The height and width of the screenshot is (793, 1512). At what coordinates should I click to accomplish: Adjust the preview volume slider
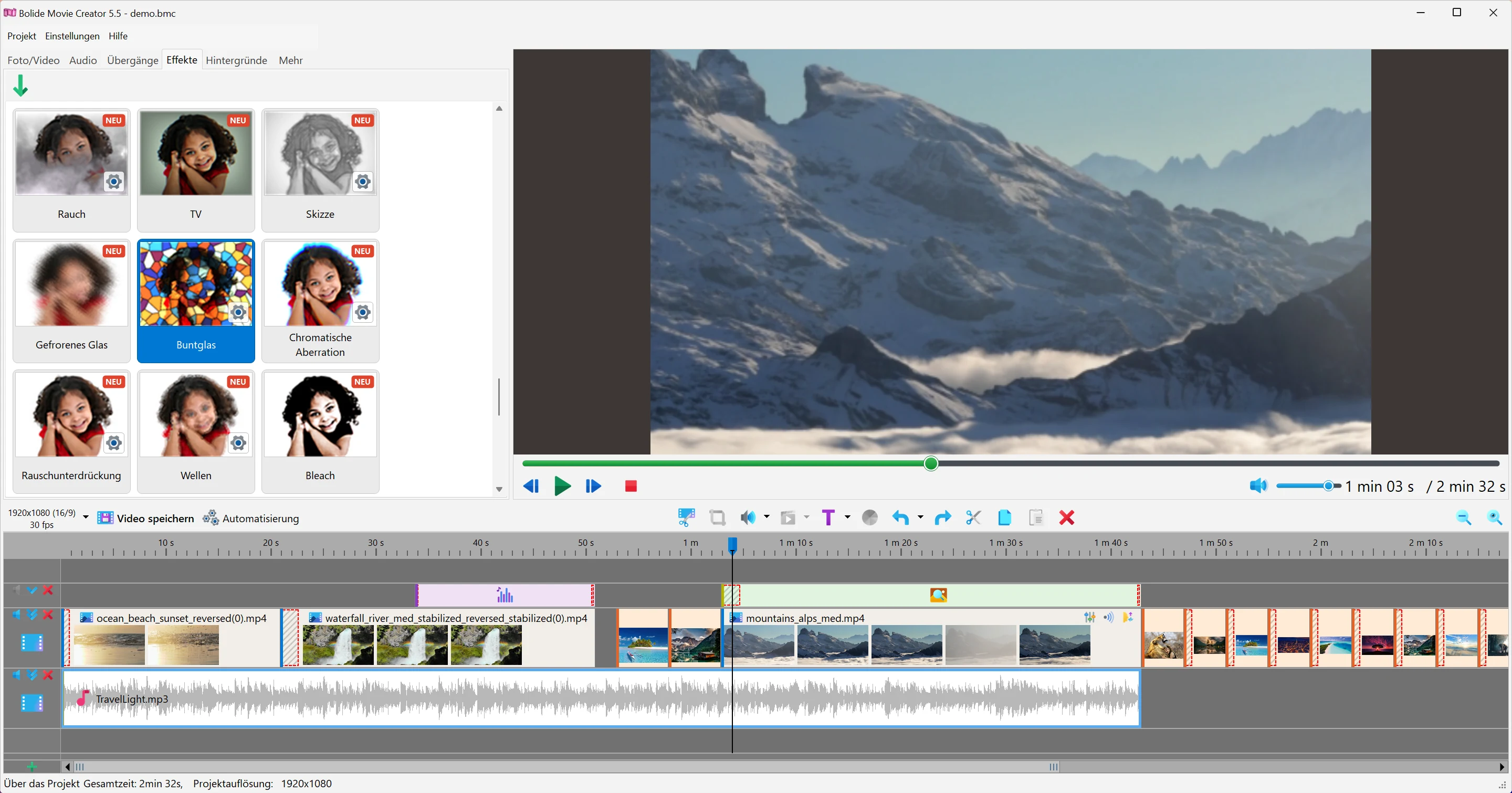click(x=1308, y=485)
